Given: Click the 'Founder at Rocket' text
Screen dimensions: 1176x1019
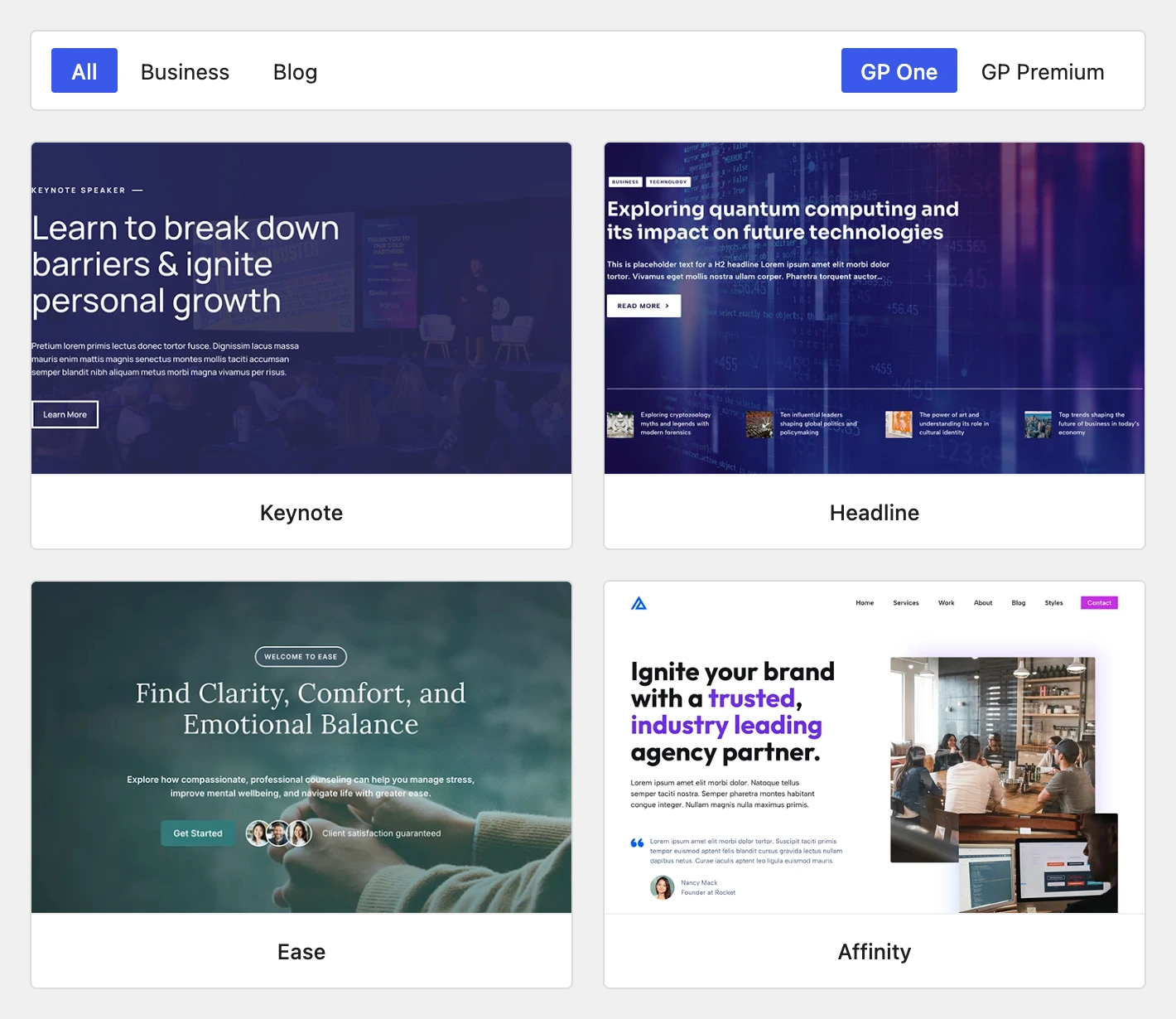Looking at the screenshot, I should coord(708,893).
